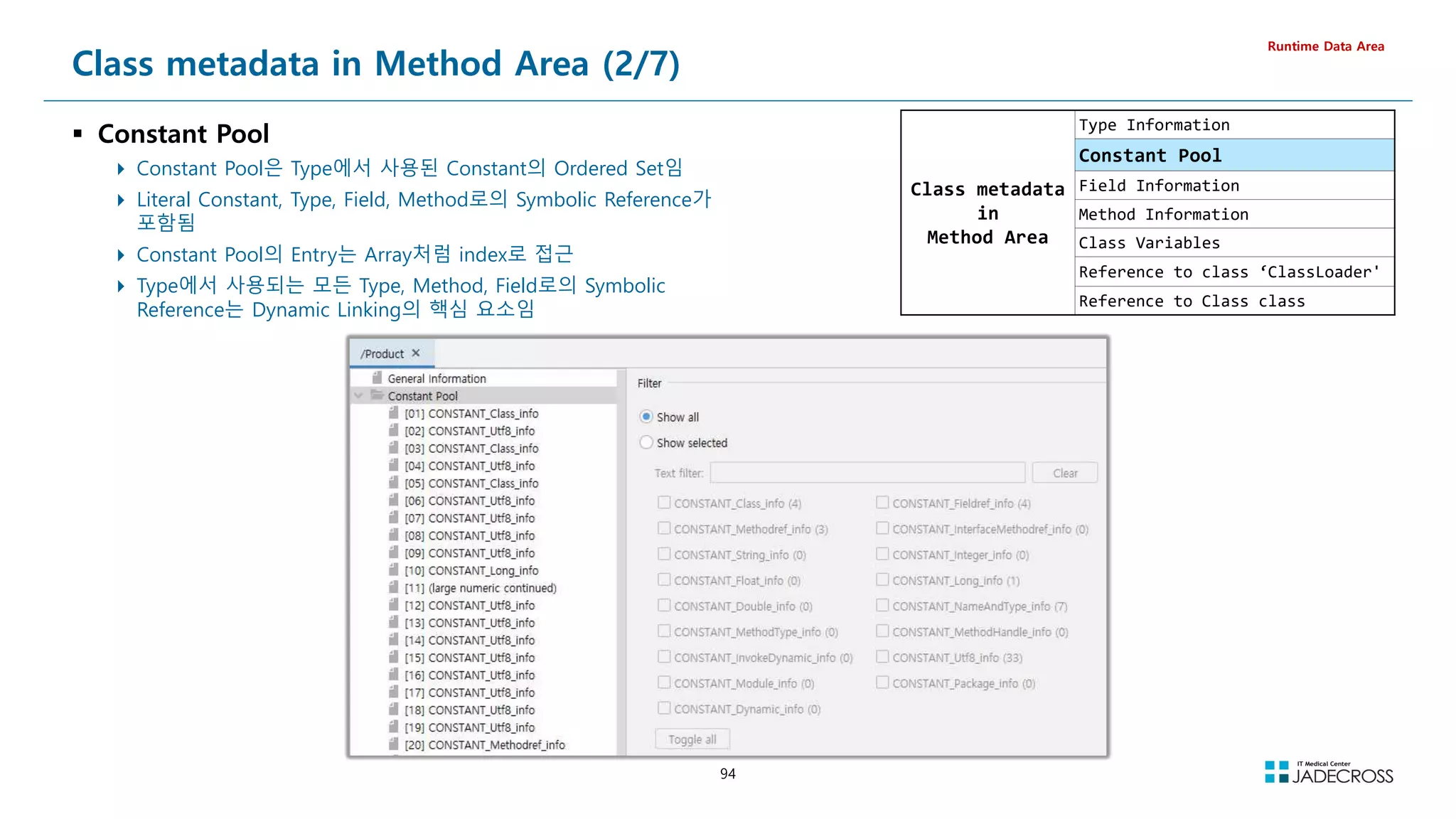
Task: Click the tree panel vertical scrollbar
Action: [621, 562]
